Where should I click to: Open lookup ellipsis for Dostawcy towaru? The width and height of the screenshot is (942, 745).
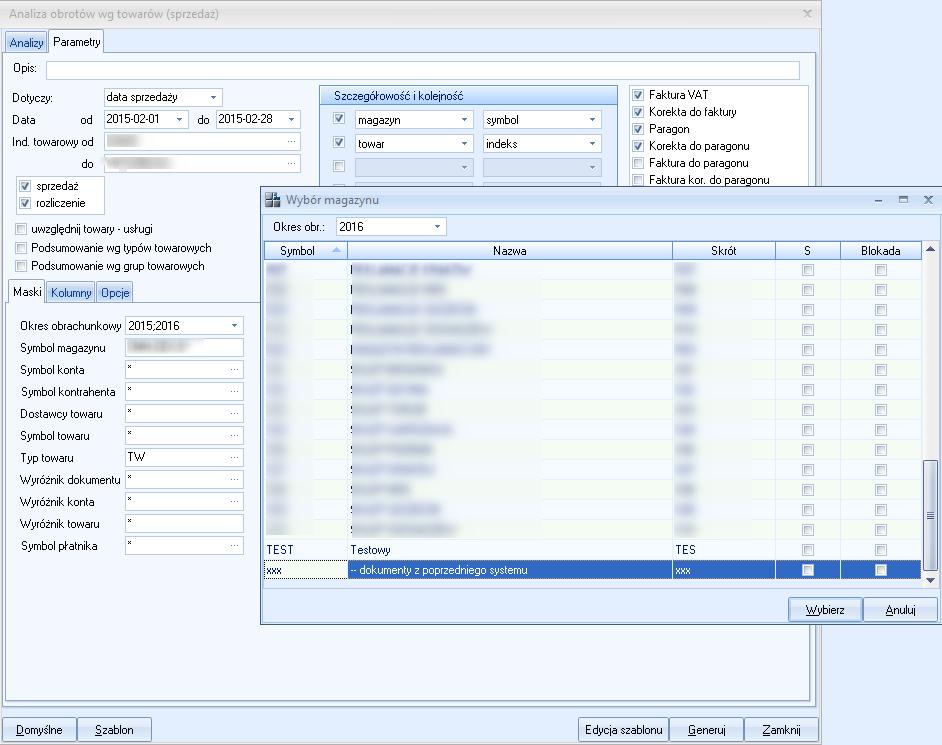(x=234, y=414)
